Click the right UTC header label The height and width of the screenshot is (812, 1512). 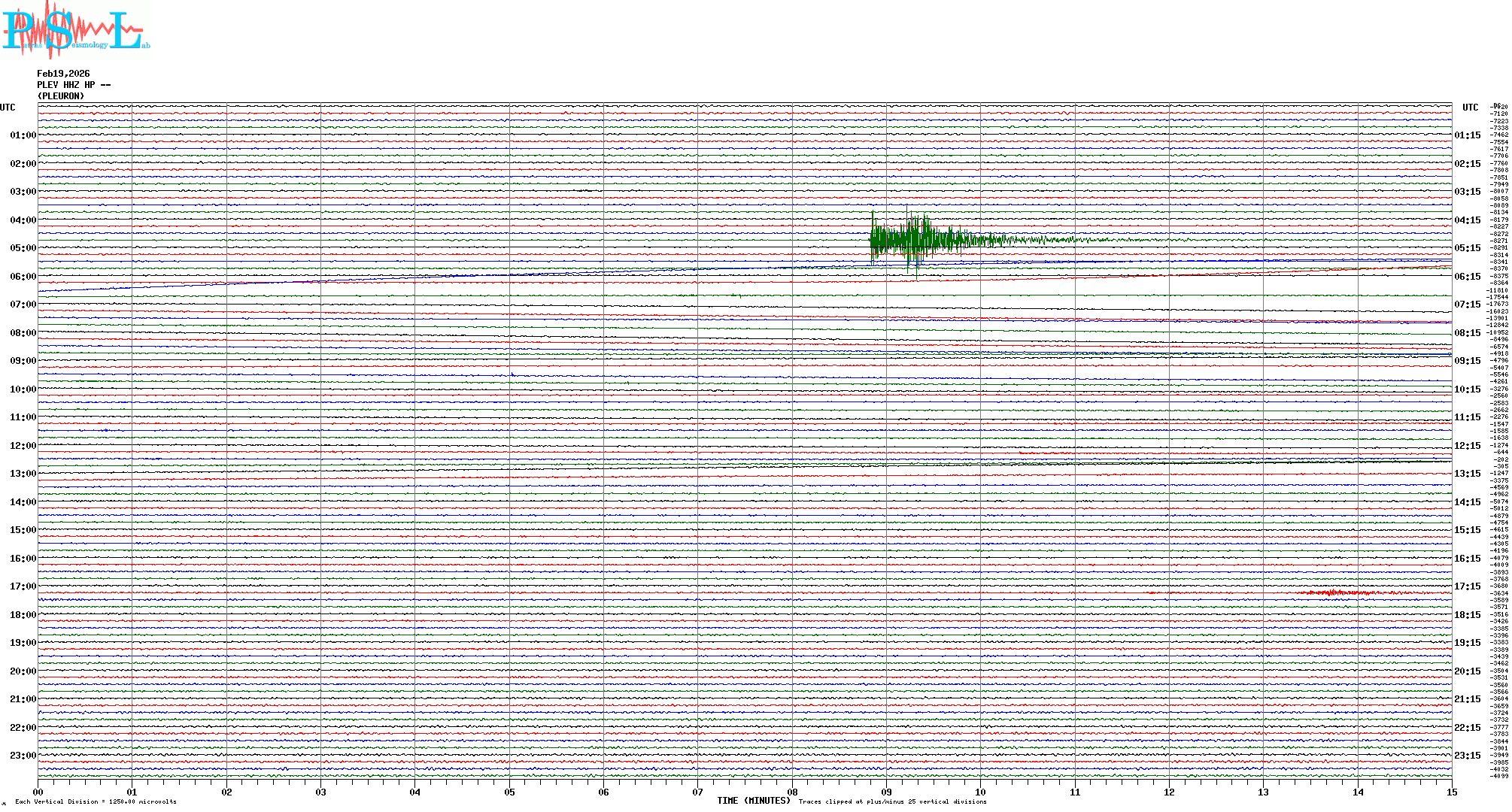(1470, 108)
